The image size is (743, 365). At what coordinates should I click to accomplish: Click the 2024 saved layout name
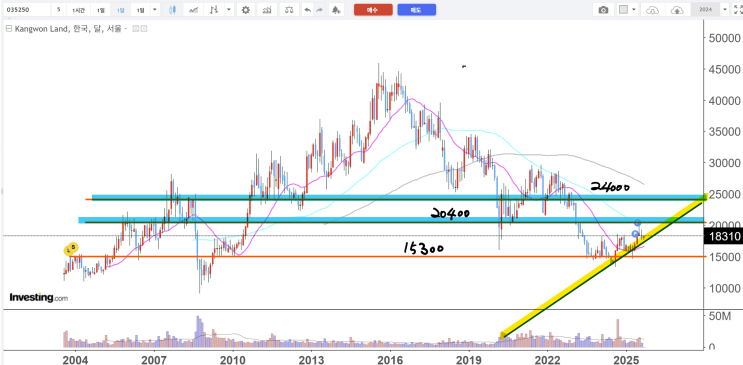click(705, 9)
